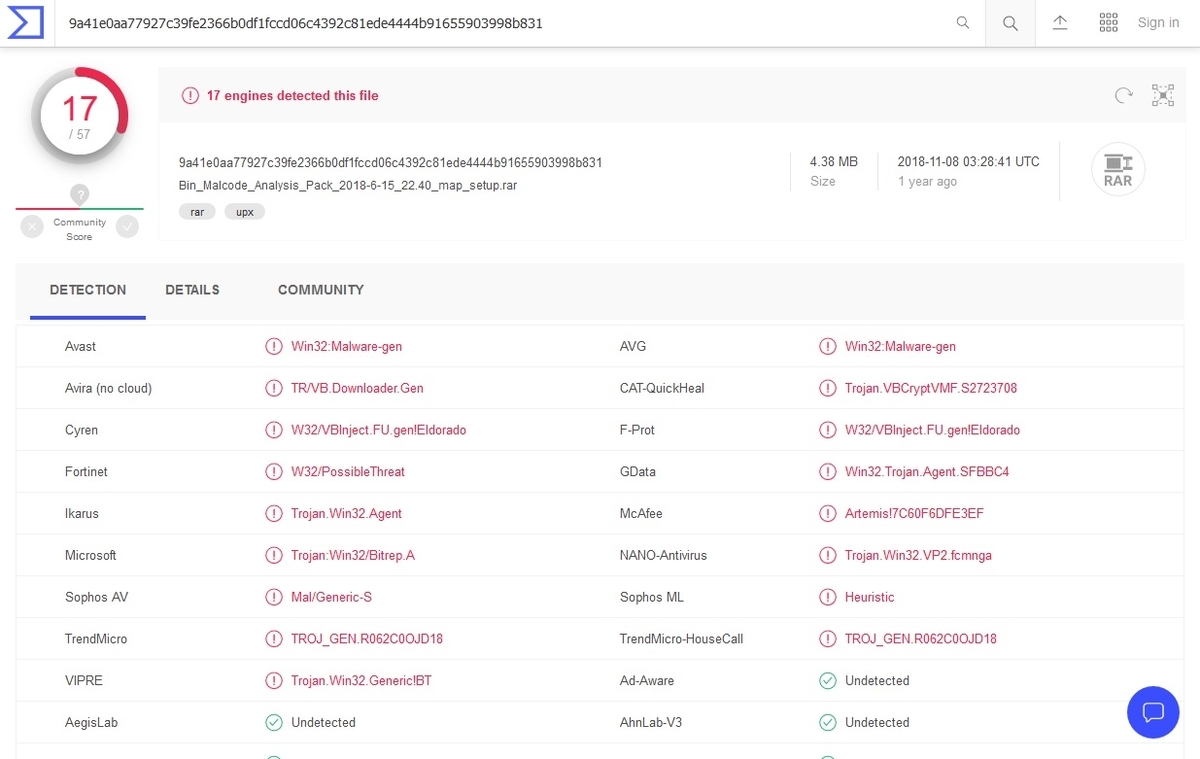This screenshot has height=759, width=1200.
Task: Click the alert icon beside 17 engines detected
Action: 190,96
